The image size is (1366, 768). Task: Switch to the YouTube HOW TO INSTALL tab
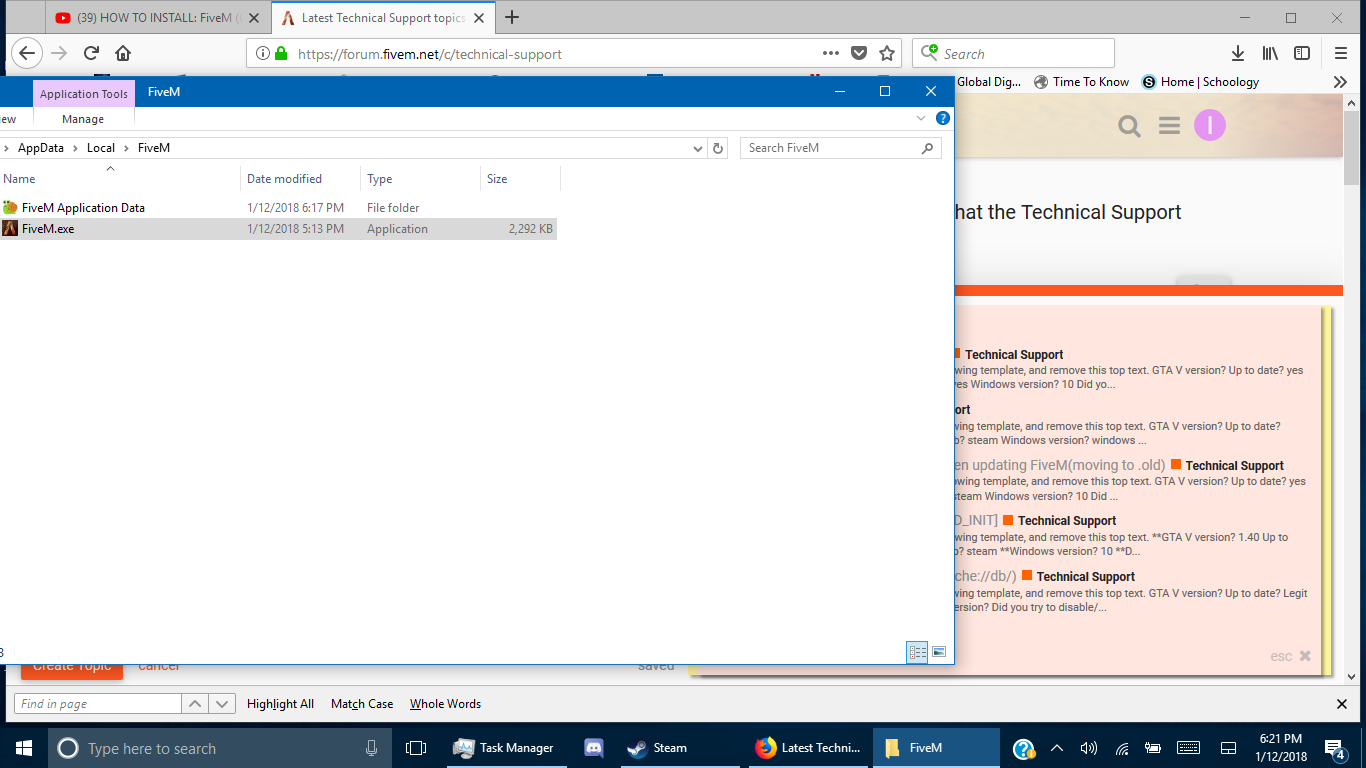tap(158, 17)
